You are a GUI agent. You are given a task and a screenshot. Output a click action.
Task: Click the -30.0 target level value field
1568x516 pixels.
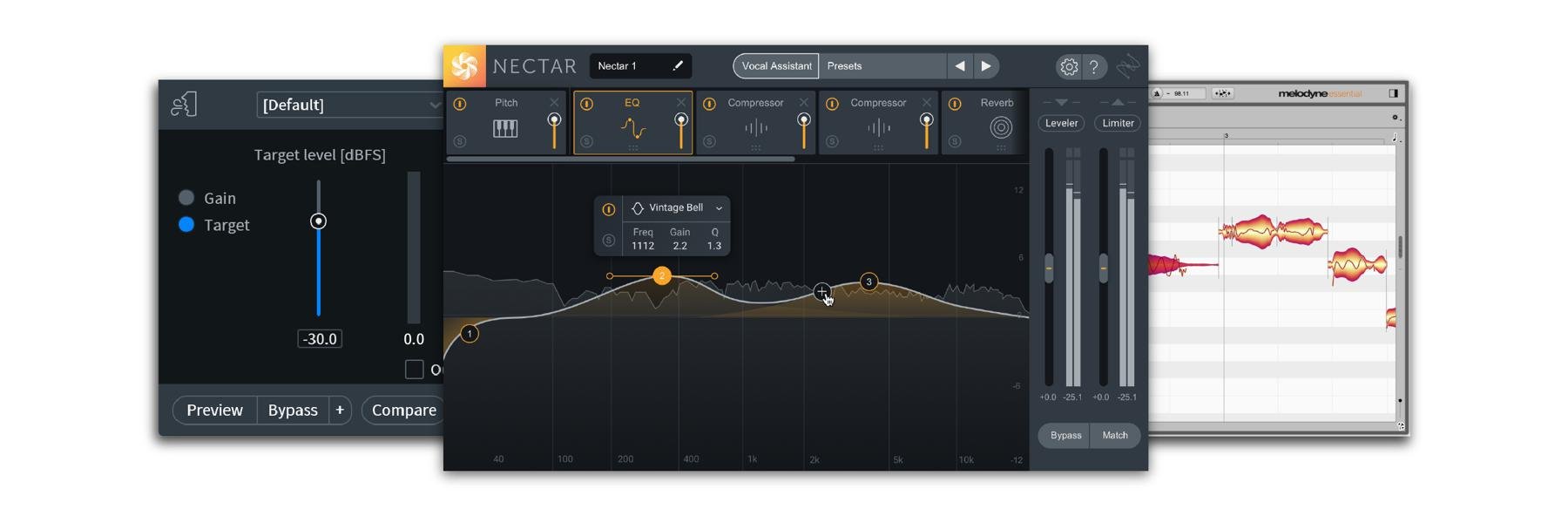(x=320, y=339)
